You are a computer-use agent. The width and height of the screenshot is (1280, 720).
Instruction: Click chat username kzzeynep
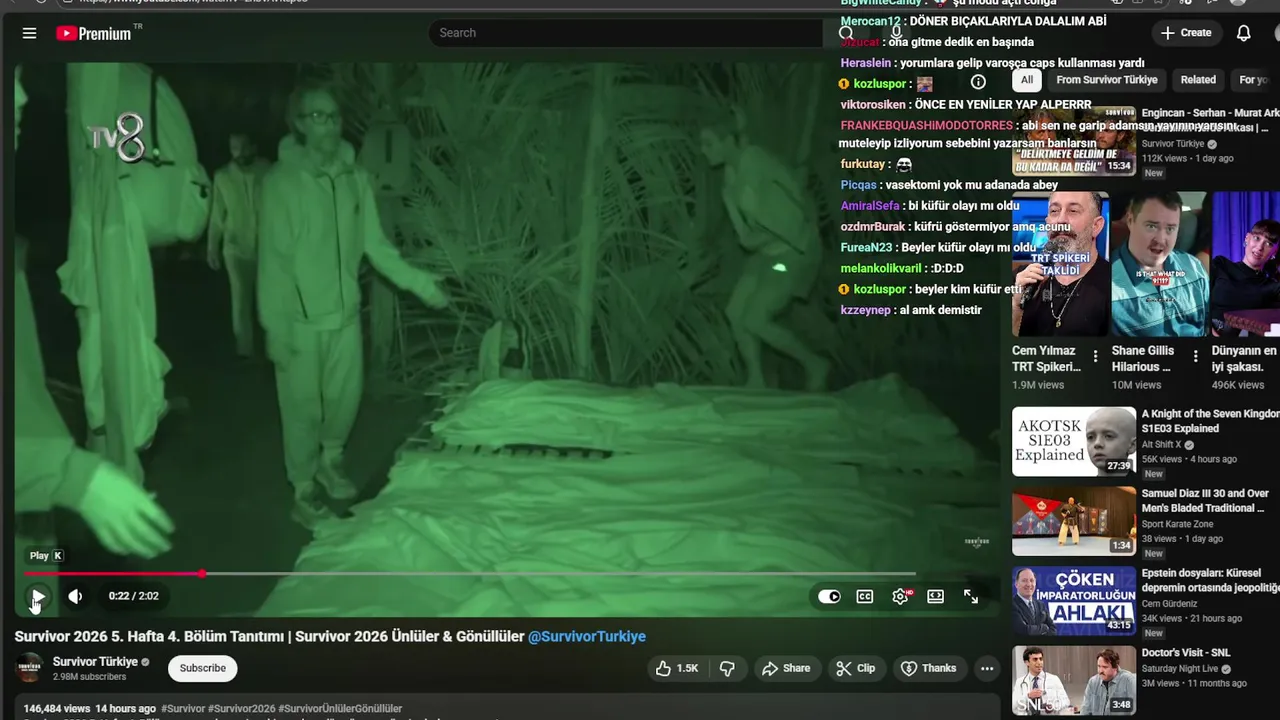click(x=865, y=310)
